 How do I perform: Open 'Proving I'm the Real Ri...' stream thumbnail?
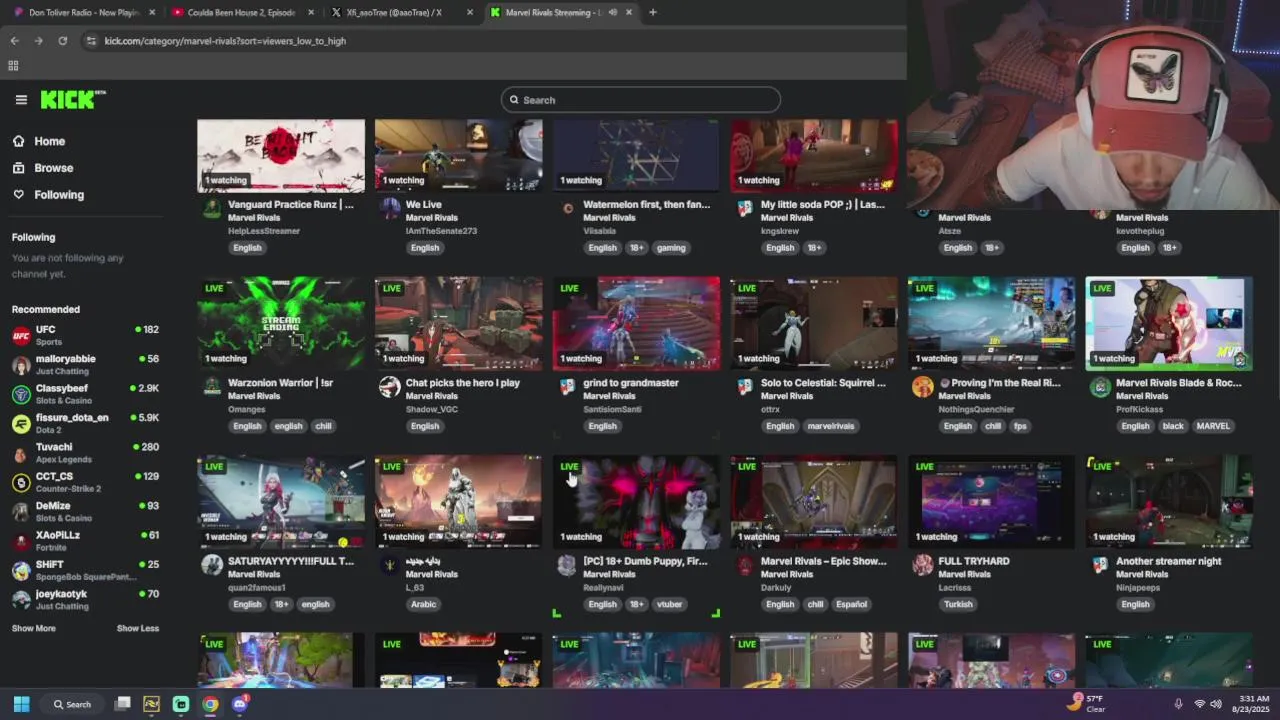click(x=991, y=324)
